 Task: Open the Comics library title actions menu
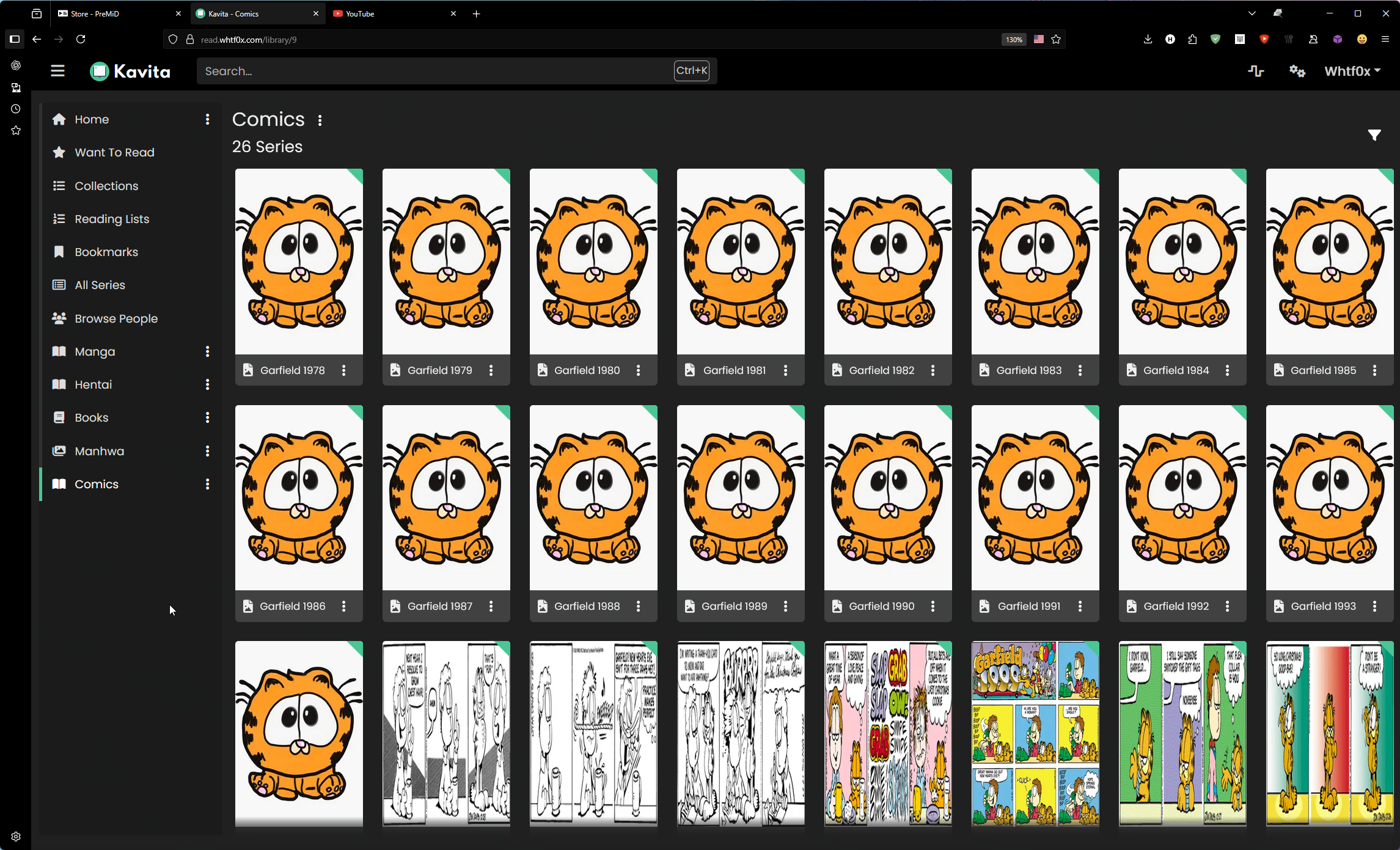pyautogui.click(x=320, y=120)
